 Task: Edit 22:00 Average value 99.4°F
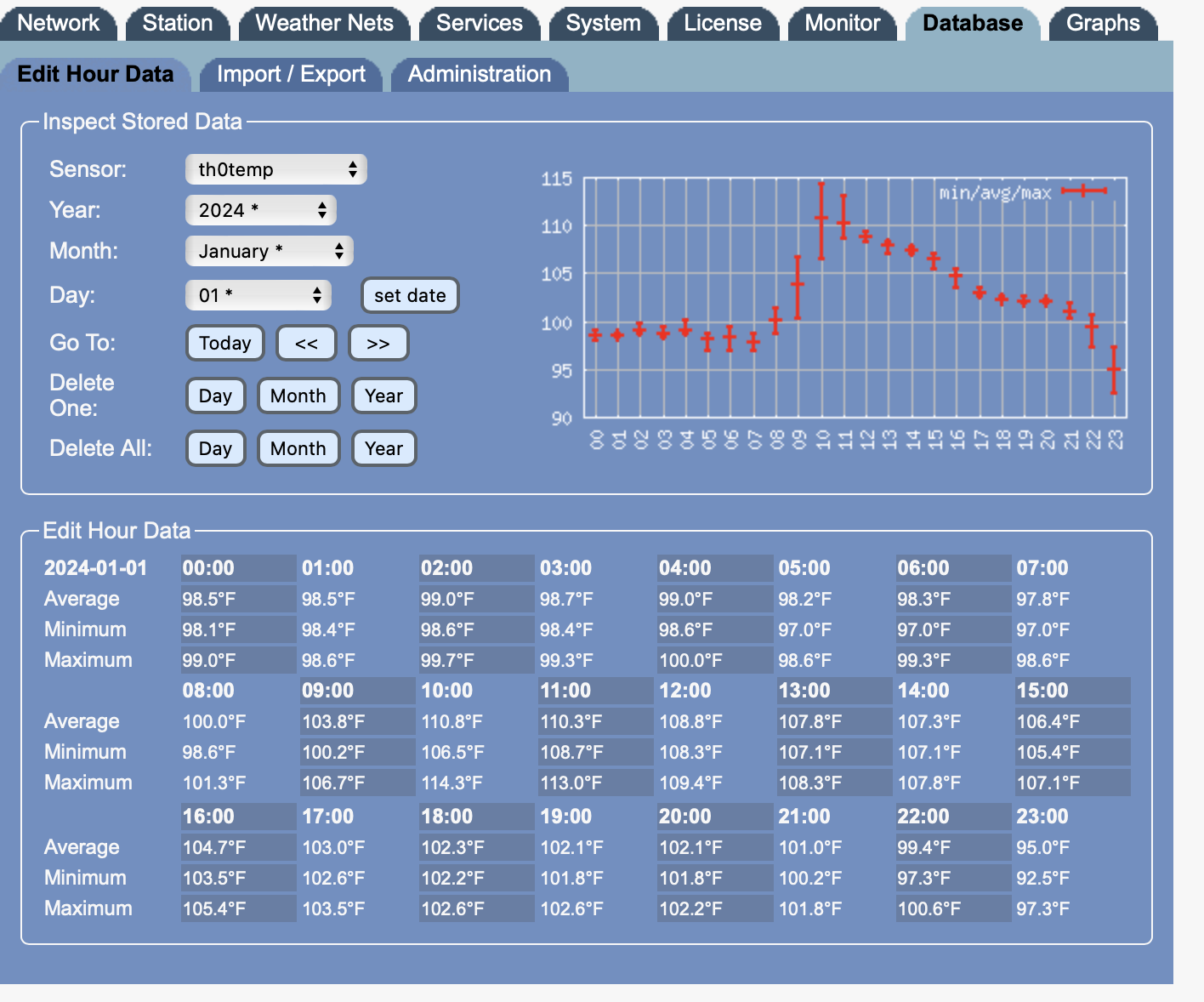tap(953, 847)
